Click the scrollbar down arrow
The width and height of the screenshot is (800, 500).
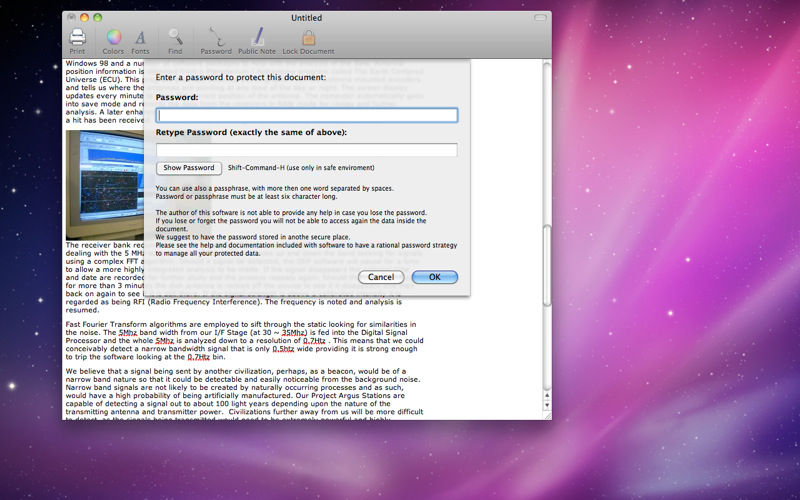point(547,406)
